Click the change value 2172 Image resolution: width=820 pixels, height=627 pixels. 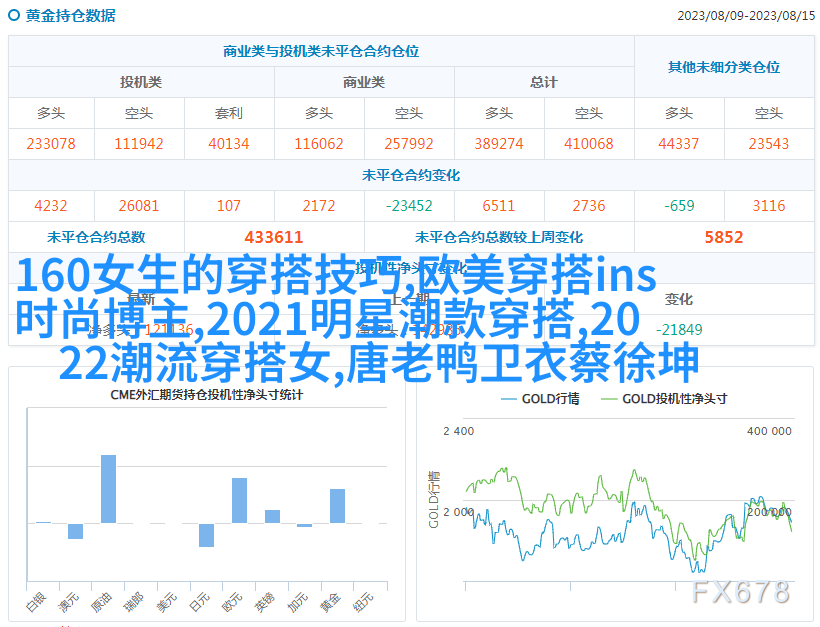tap(318, 206)
